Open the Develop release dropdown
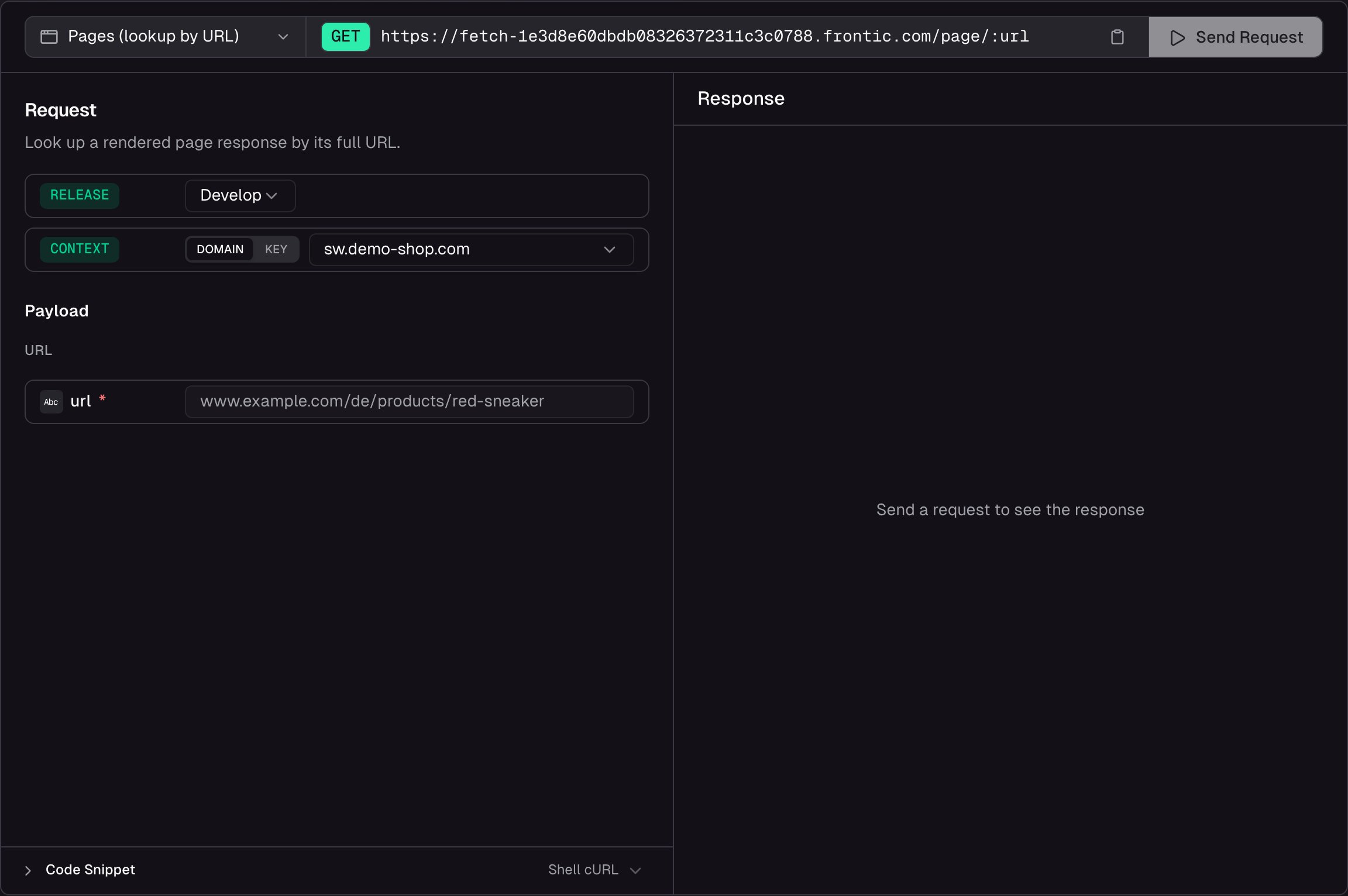Screen dimensions: 1348x896 240,195
